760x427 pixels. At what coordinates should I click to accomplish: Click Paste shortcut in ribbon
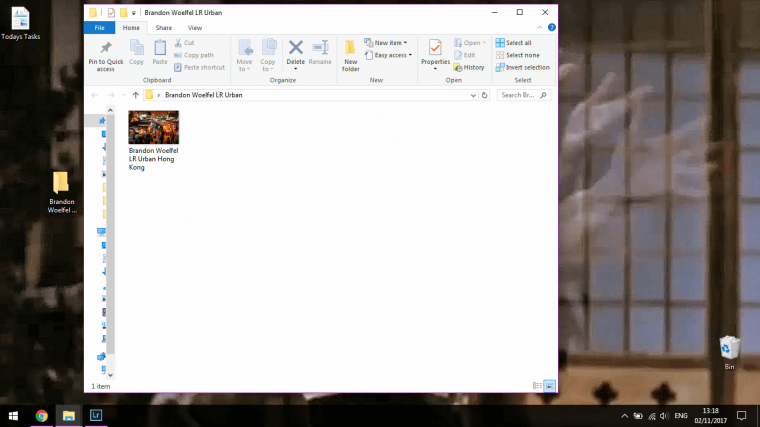tap(199, 67)
